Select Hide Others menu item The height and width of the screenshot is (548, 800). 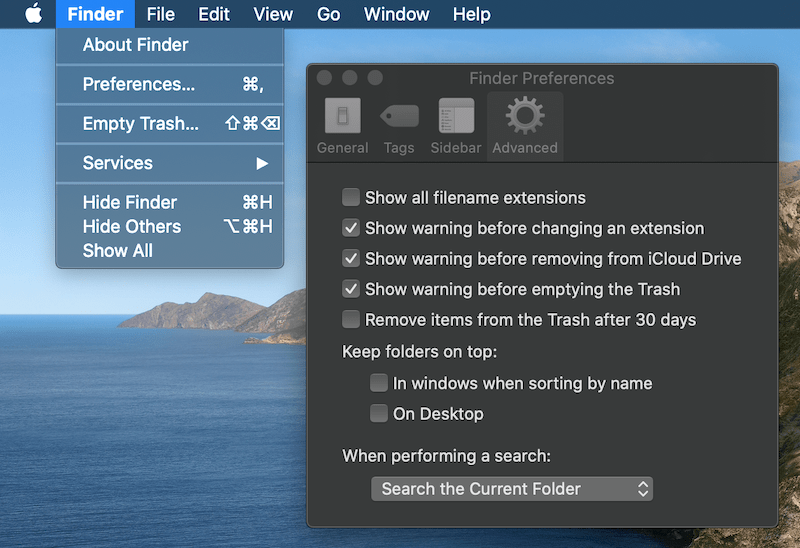[169, 227]
